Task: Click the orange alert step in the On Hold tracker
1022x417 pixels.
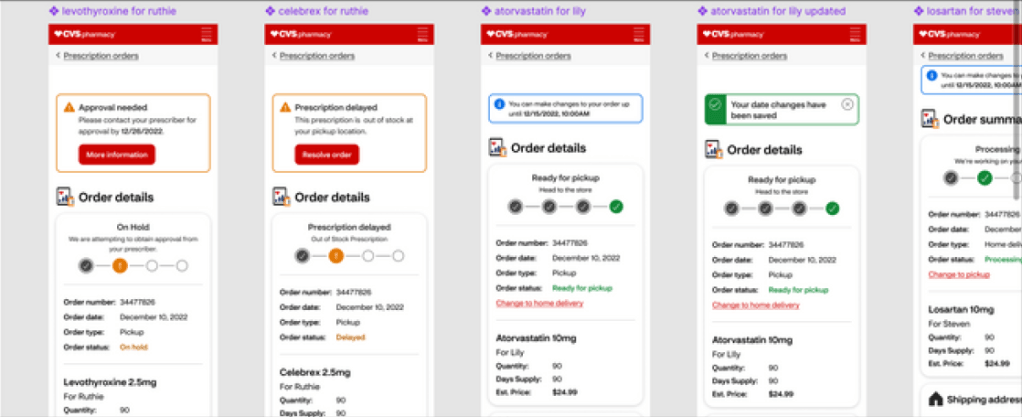Action: tap(119, 266)
